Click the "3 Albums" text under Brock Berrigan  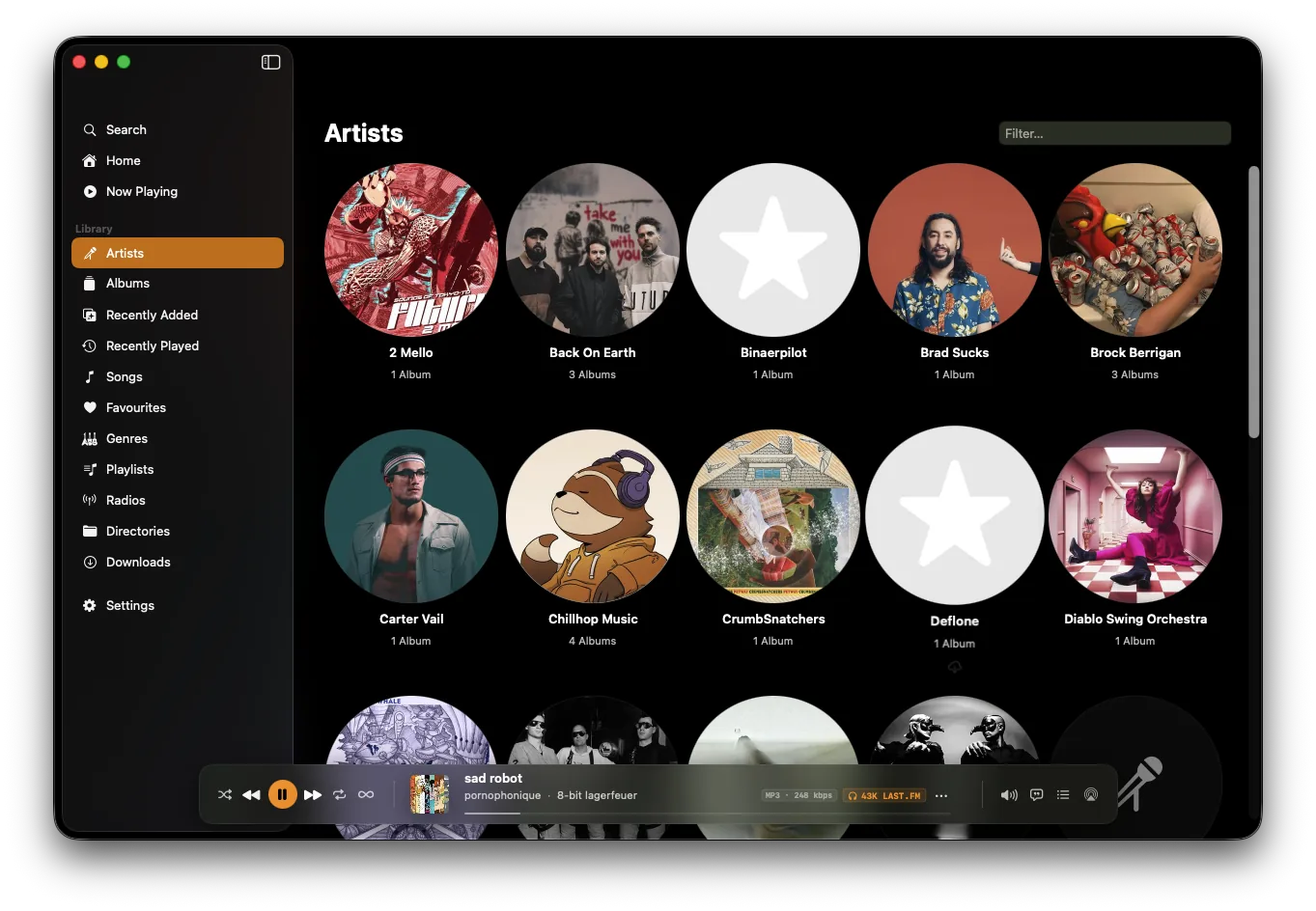click(1135, 374)
